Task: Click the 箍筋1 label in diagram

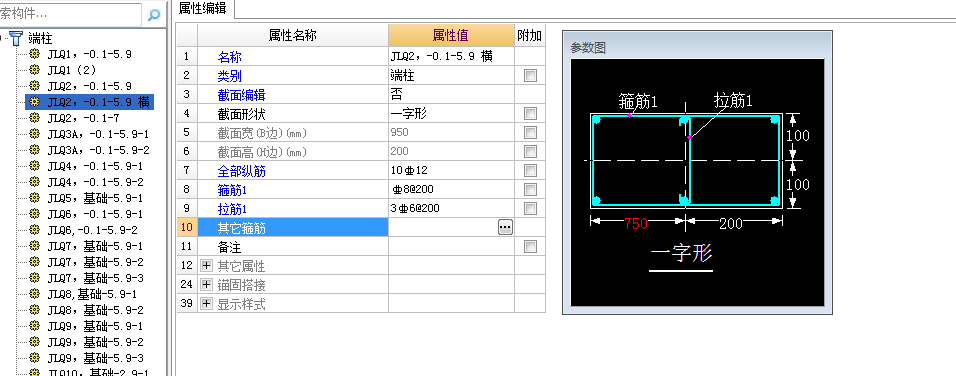Action: (x=638, y=101)
